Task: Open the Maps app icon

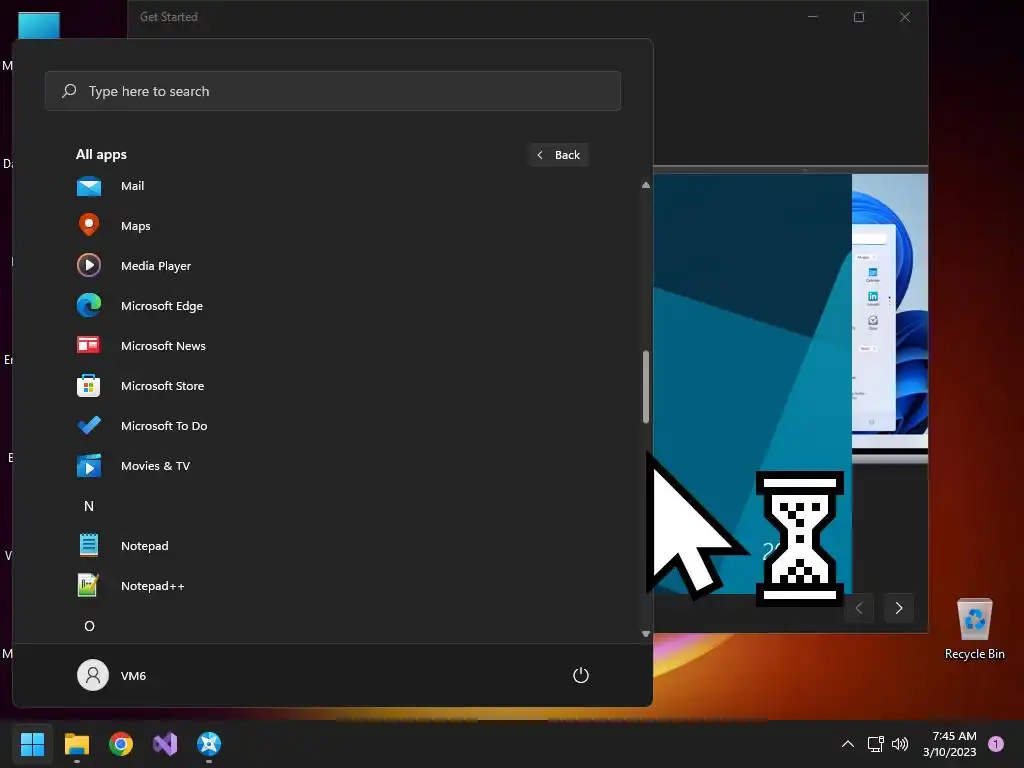Action: click(x=89, y=225)
